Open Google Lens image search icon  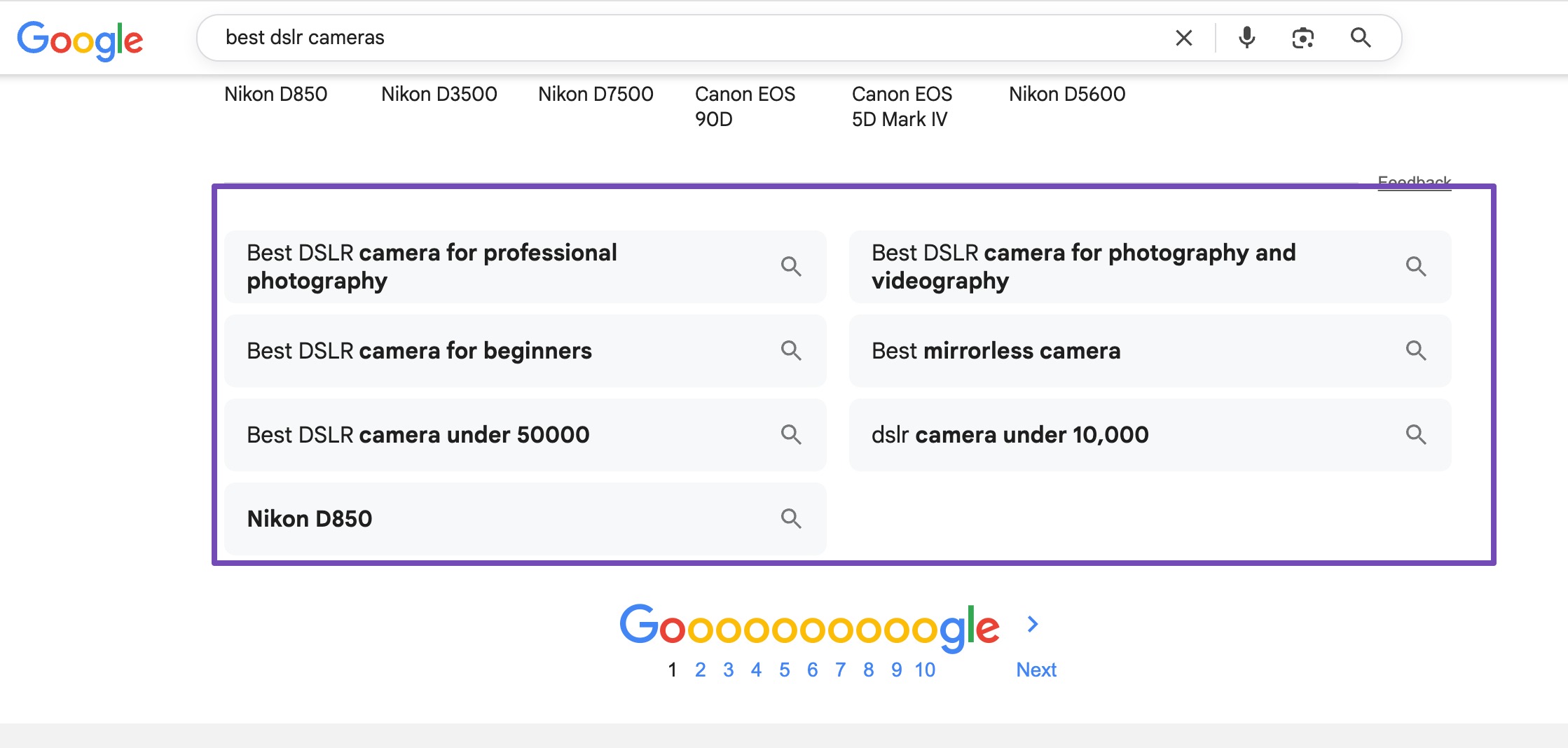click(1302, 38)
